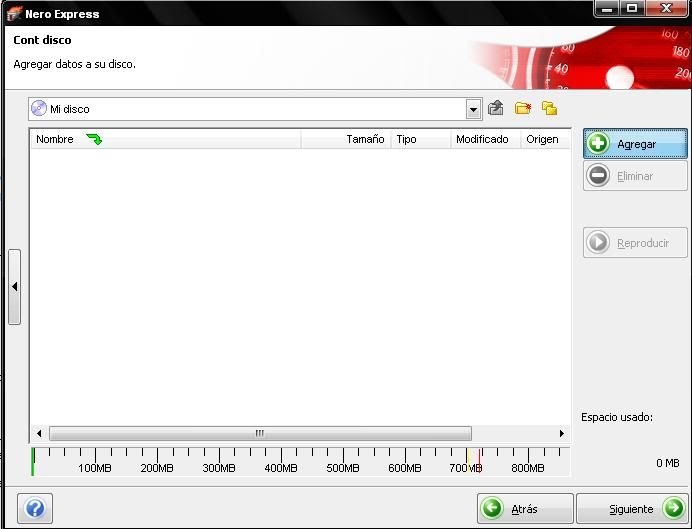Open the Mi disco dropdown arrow
Viewport: 692px width, 529px height.
pyautogui.click(x=473, y=109)
